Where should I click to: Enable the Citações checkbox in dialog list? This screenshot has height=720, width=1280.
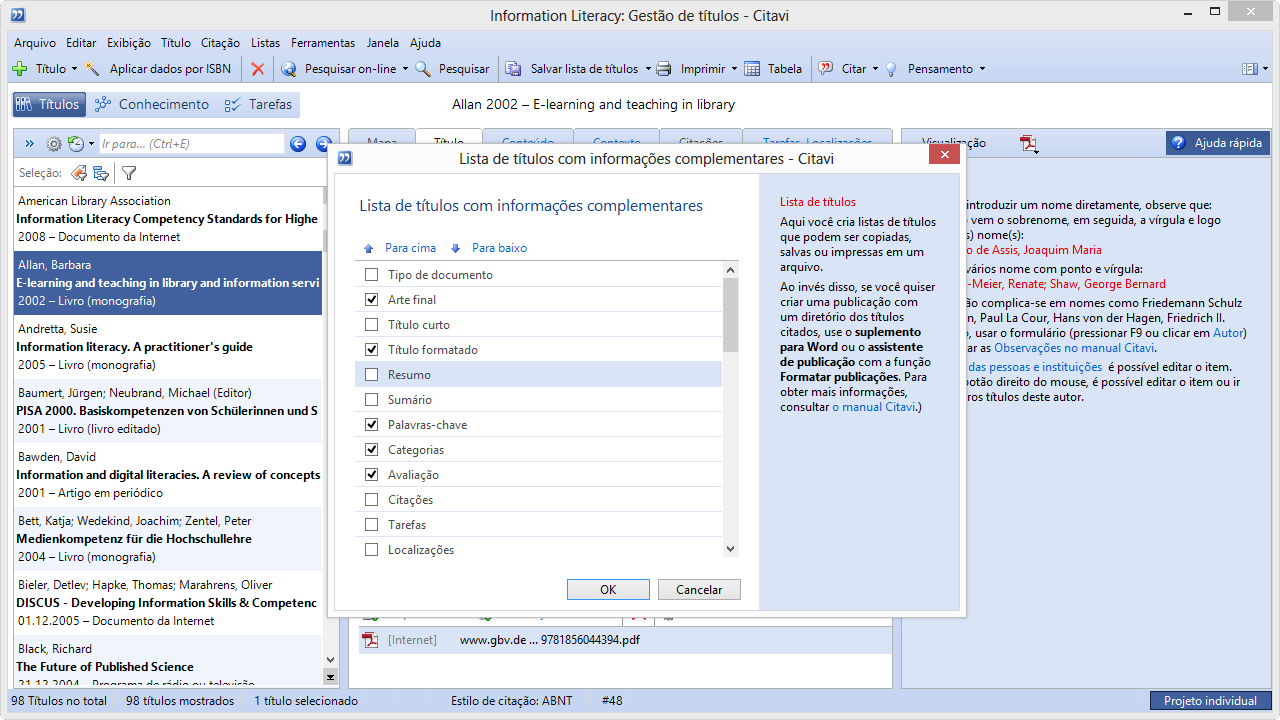(x=372, y=500)
